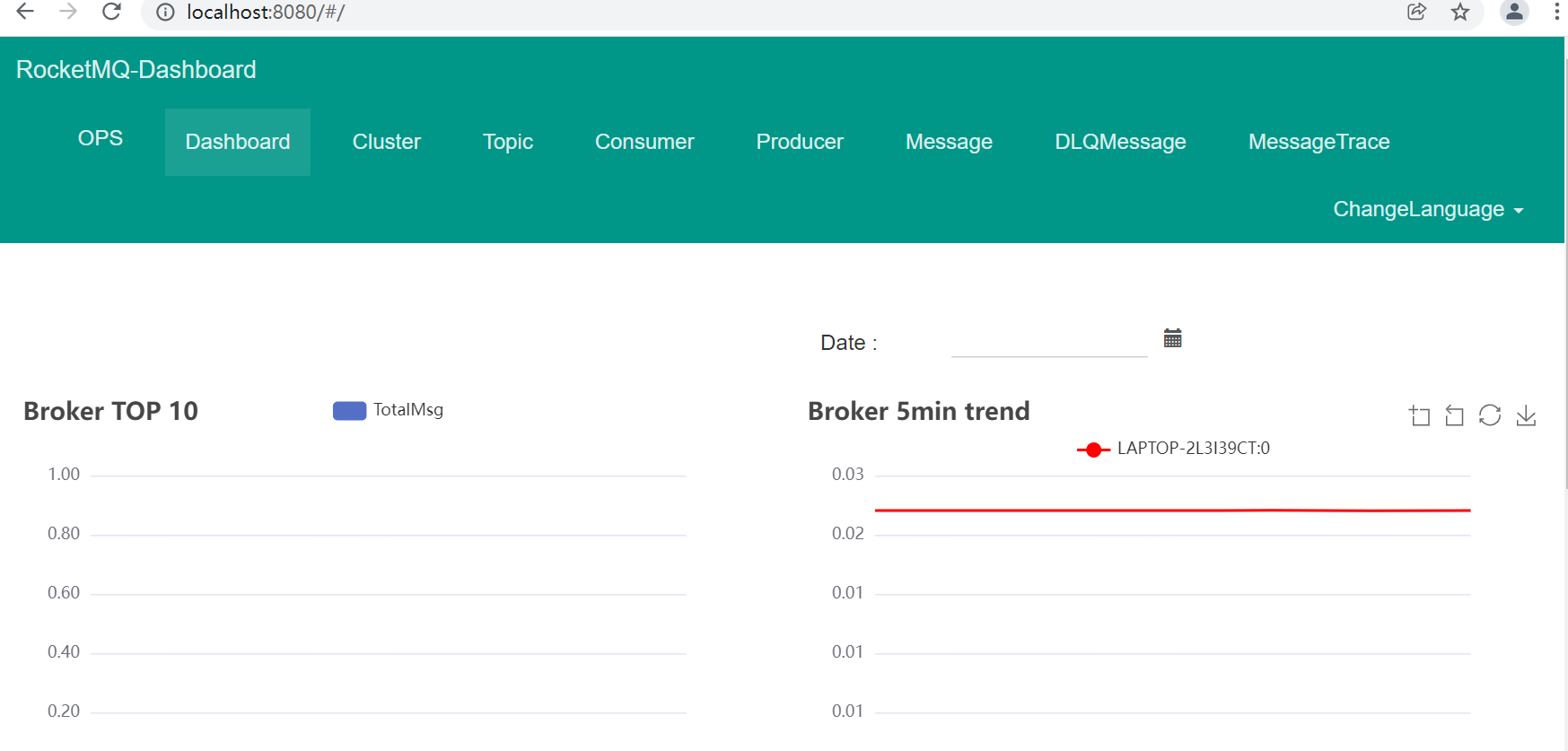This screenshot has height=751, width=1568.
Task: Activate the chart area zoom icon
Action: click(1419, 415)
